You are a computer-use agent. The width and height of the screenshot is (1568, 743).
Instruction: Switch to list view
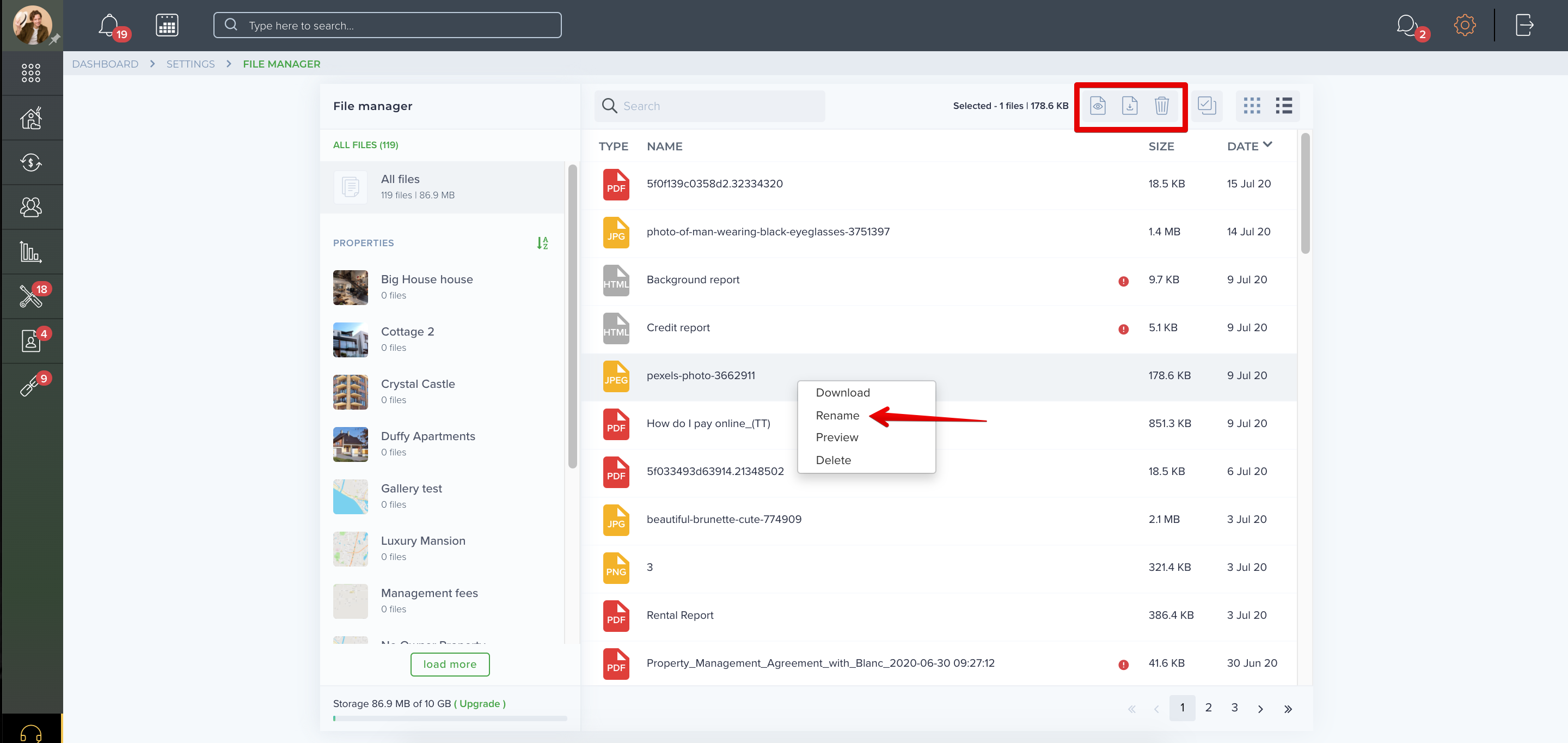[x=1284, y=106]
